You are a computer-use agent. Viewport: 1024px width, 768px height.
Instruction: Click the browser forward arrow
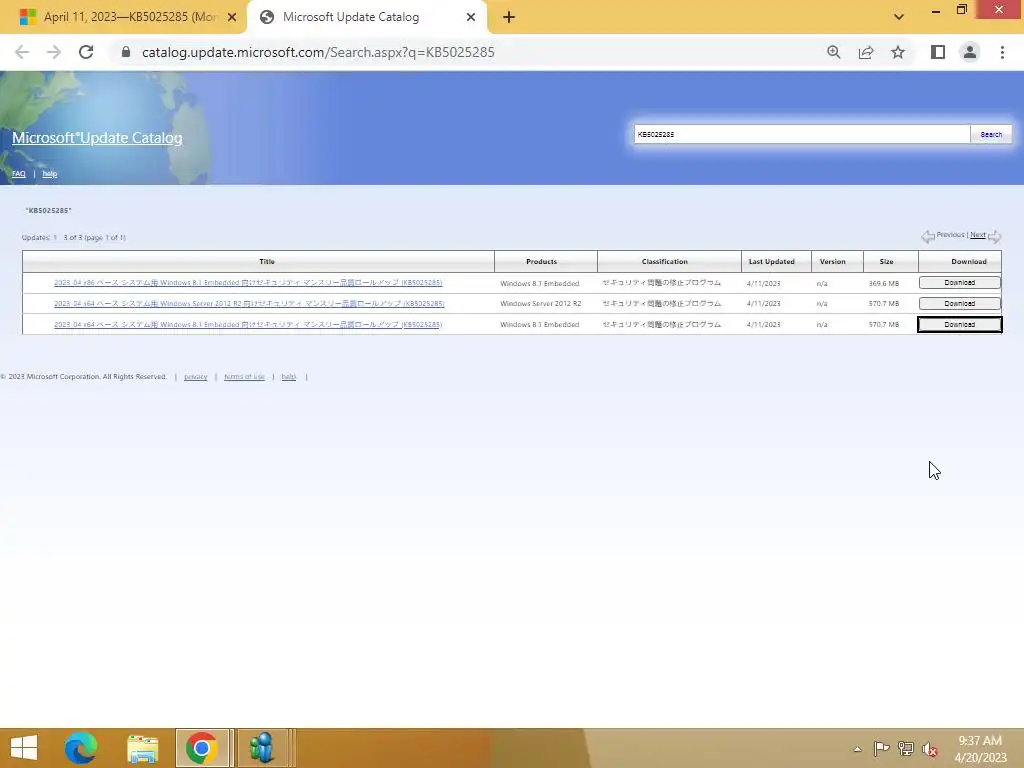[54, 52]
